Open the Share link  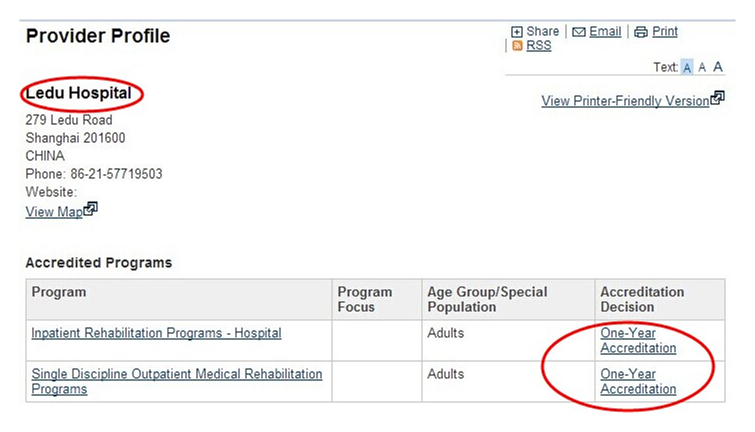pos(543,32)
